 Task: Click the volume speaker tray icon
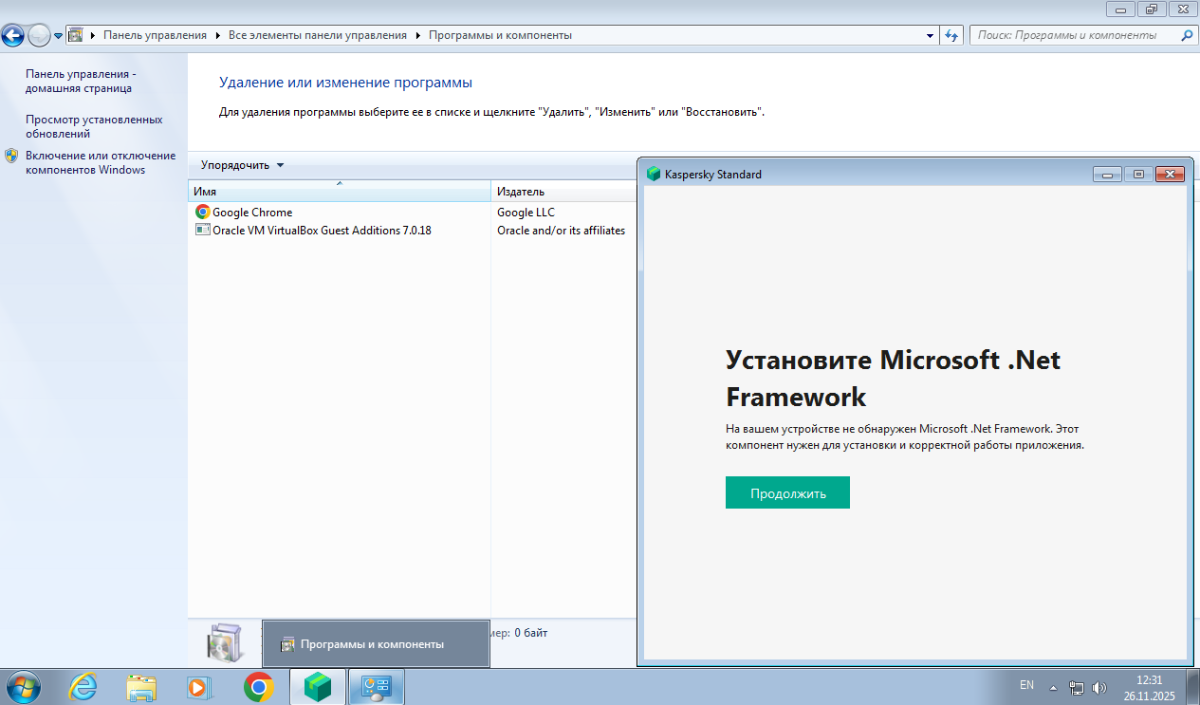tap(1100, 688)
